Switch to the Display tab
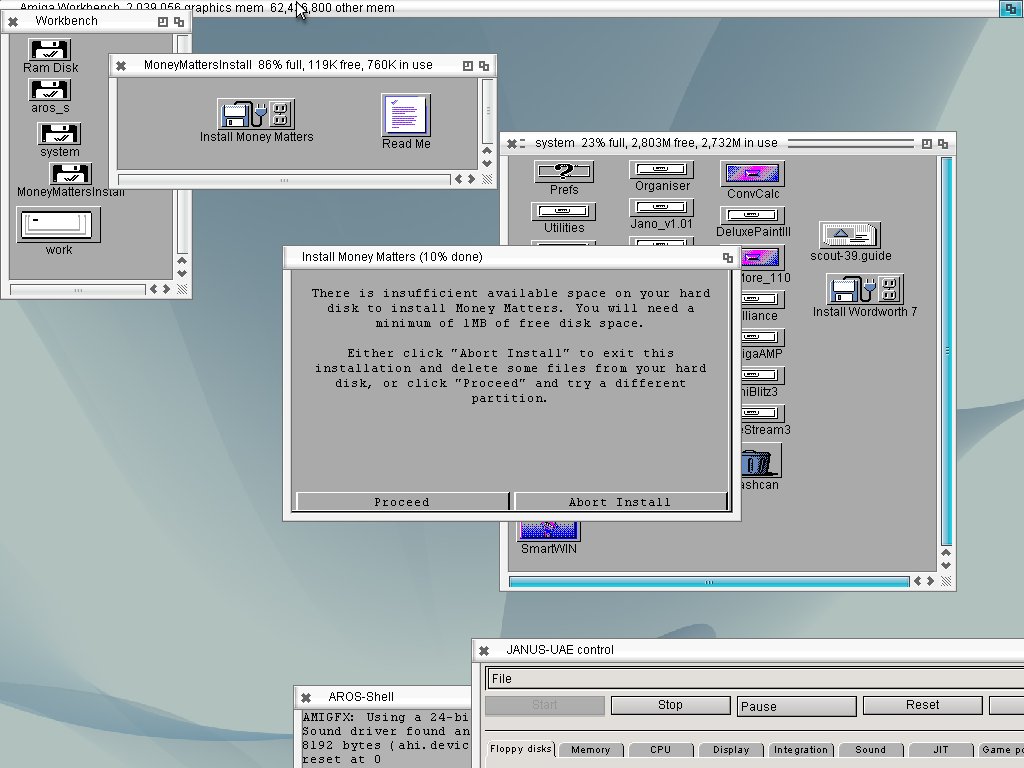 [x=731, y=750]
